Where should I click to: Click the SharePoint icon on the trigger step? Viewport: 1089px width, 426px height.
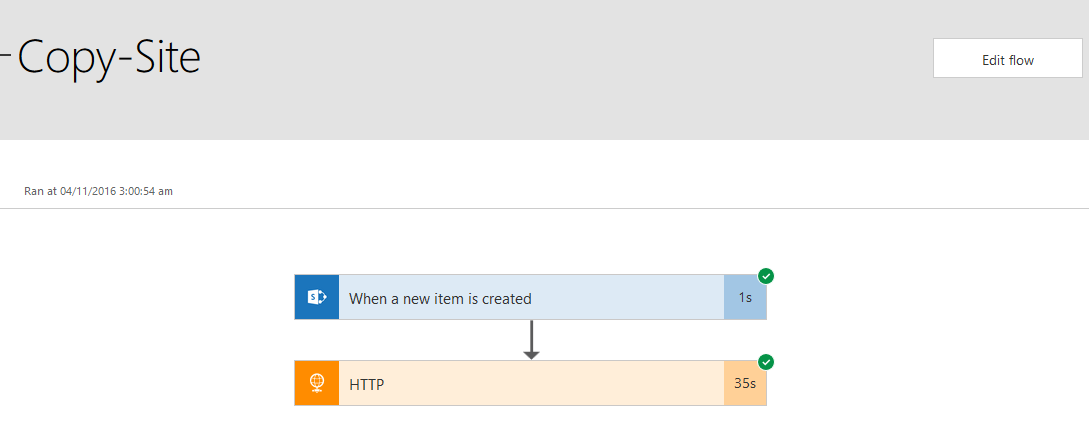point(317,297)
